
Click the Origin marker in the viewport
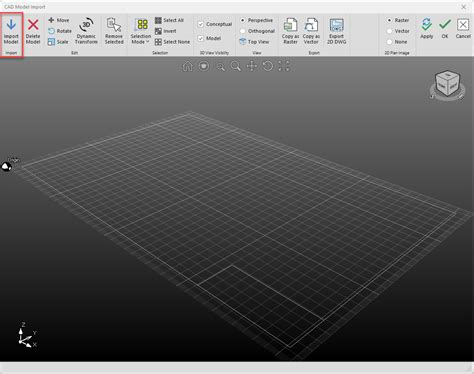tap(7, 166)
